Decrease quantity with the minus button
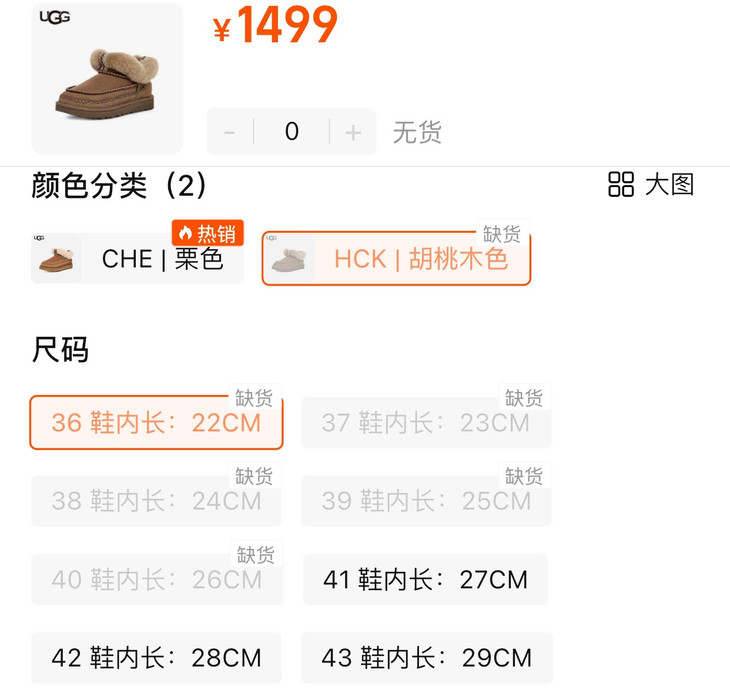The width and height of the screenshot is (730, 700). 230,132
